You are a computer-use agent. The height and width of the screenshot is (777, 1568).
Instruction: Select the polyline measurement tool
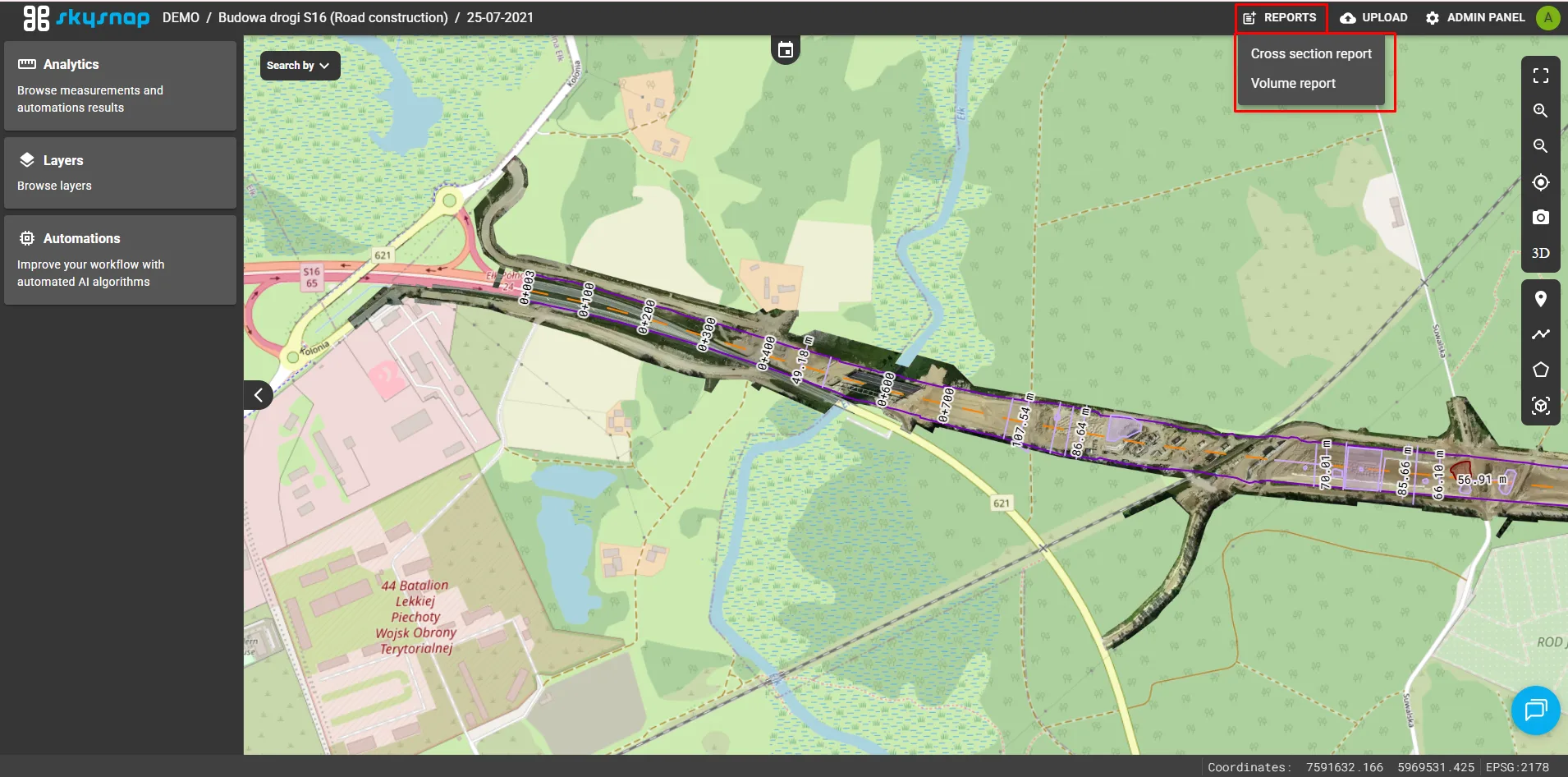coord(1540,334)
